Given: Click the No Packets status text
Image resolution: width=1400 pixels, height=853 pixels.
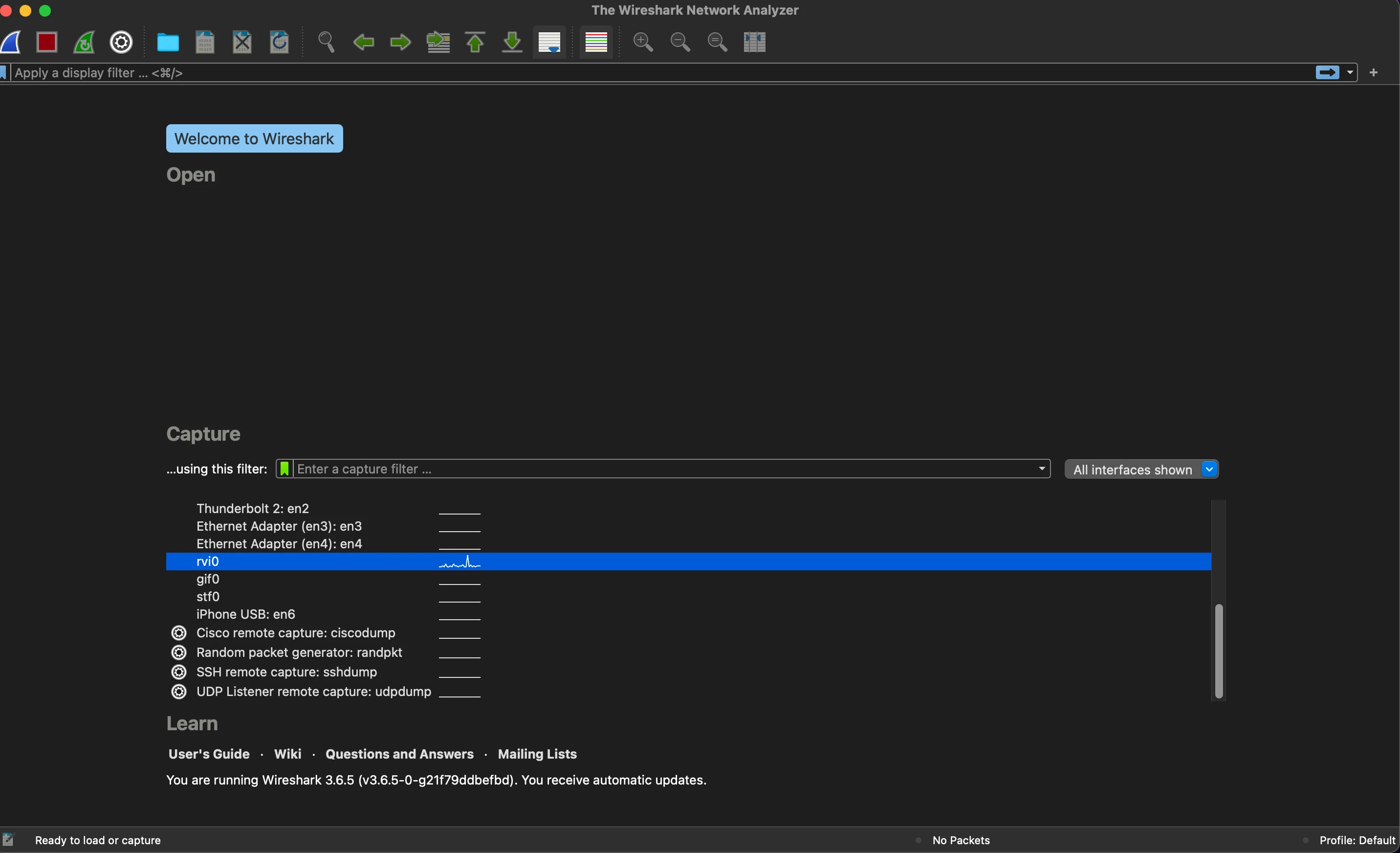Looking at the screenshot, I should click(961, 840).
